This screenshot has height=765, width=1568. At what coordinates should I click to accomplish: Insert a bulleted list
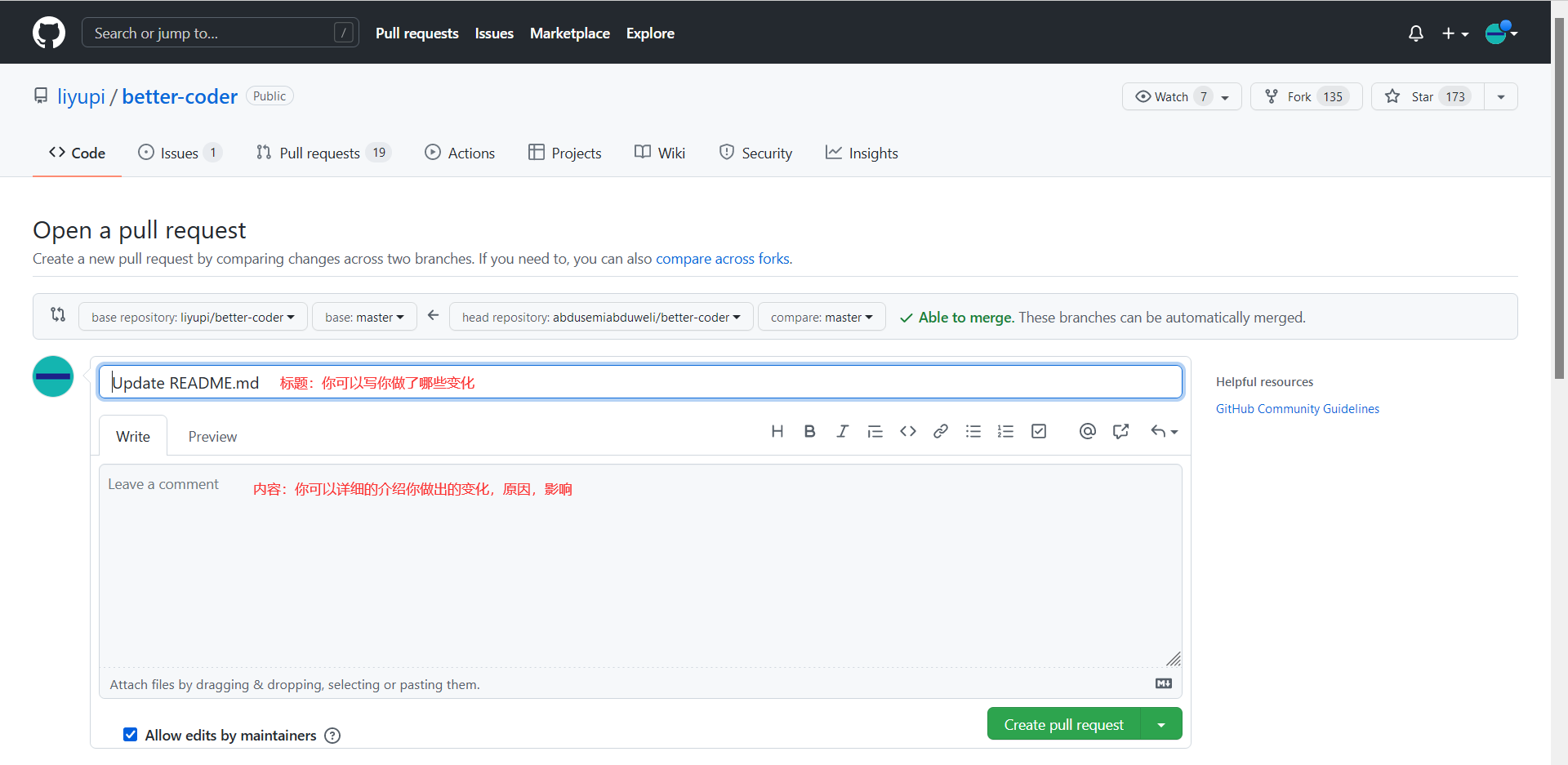pyautogui.click(x=973, y=431)
